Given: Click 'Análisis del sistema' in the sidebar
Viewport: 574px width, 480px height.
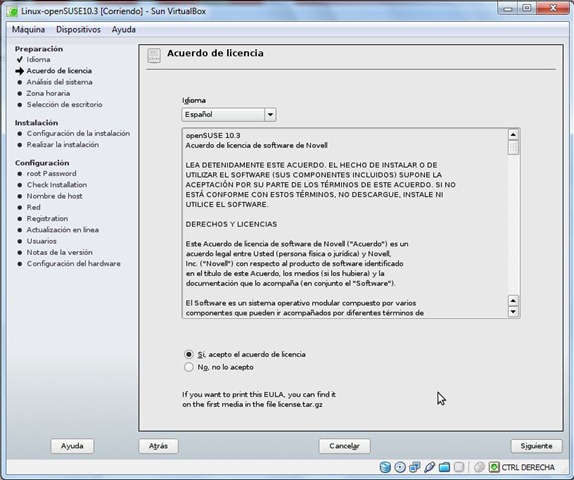Looking at the screenshot, I should 59,82.
